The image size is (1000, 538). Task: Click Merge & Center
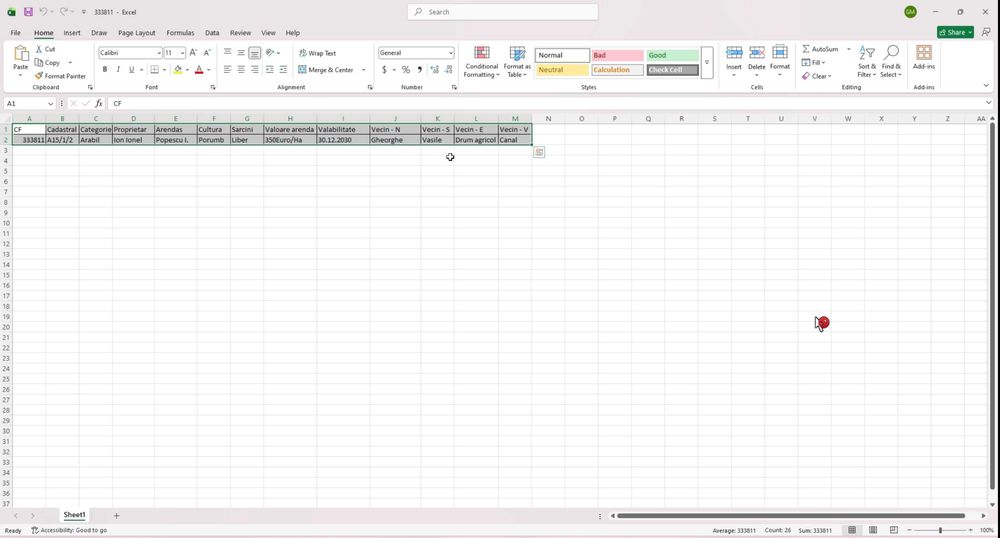(x=326, y=69)
